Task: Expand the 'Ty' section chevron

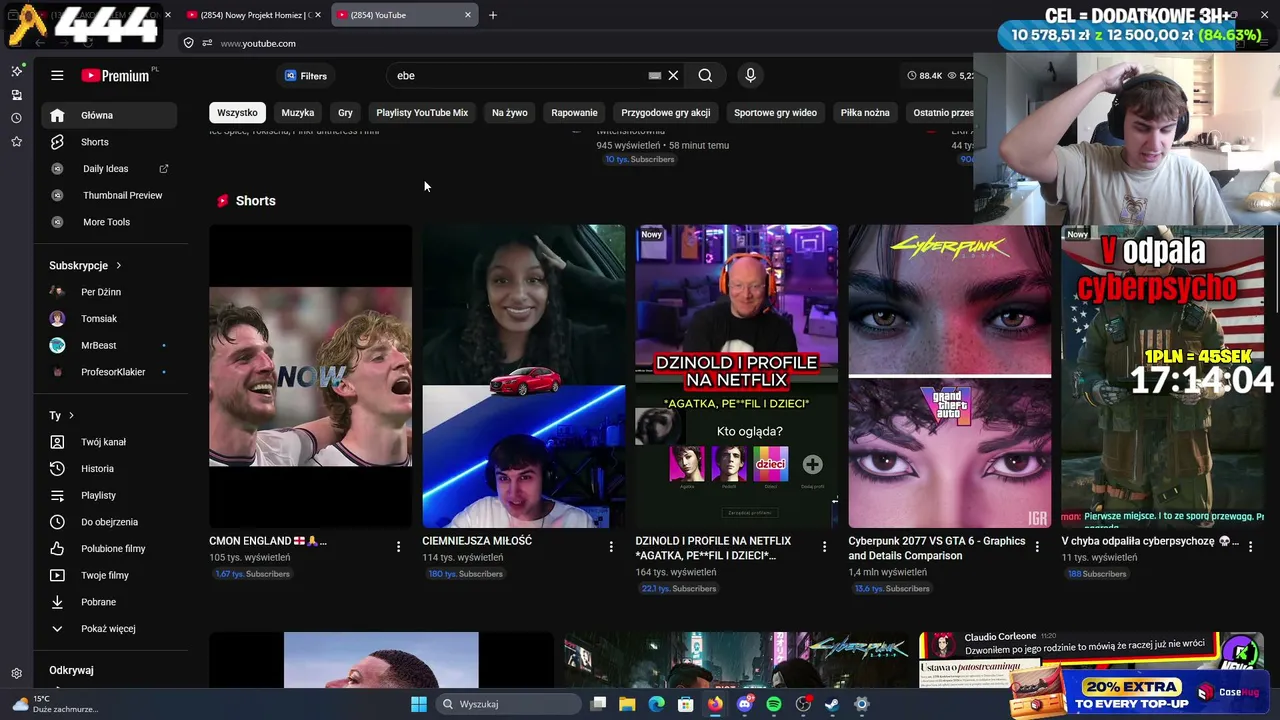Action: (71, 416)
